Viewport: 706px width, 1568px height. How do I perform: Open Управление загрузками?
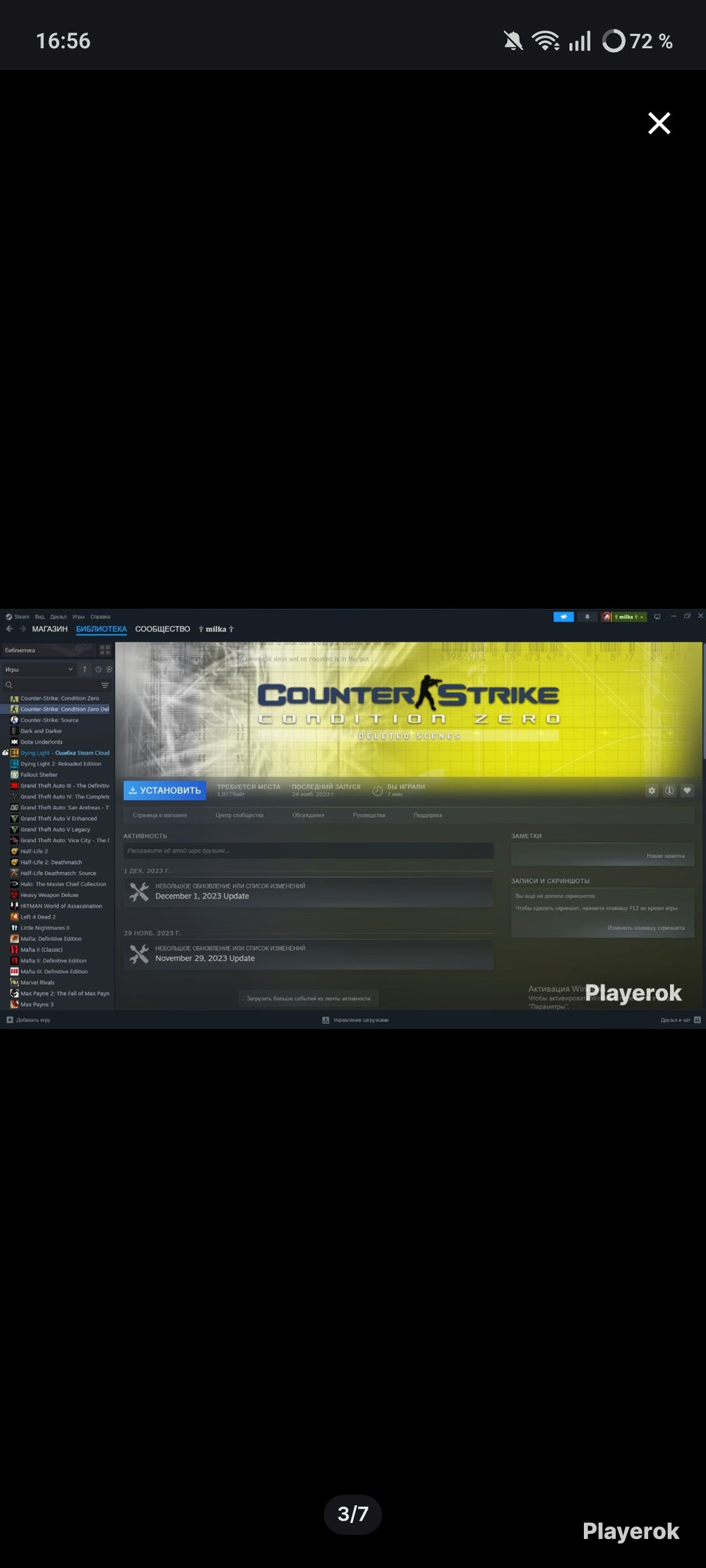pos(355,1020)
